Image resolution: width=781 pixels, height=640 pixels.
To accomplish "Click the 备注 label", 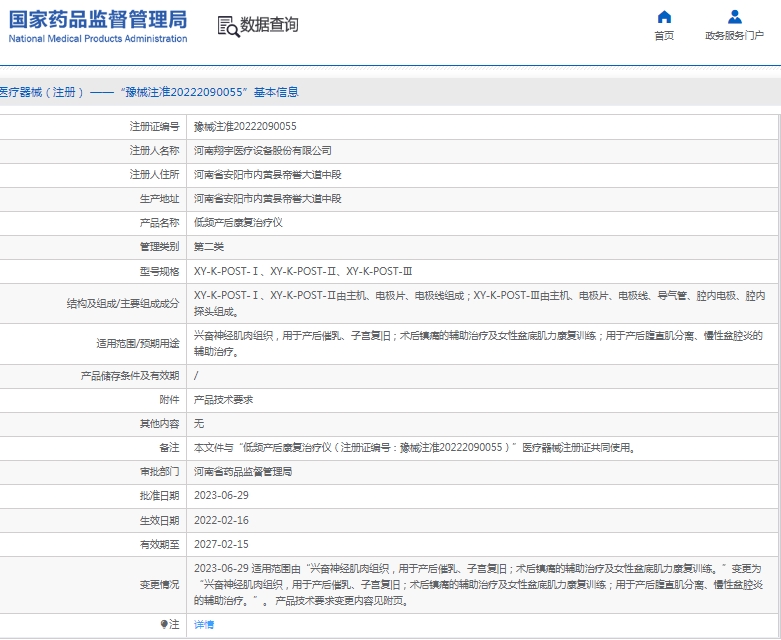I will pyautogui.click(x=169, y=448).
